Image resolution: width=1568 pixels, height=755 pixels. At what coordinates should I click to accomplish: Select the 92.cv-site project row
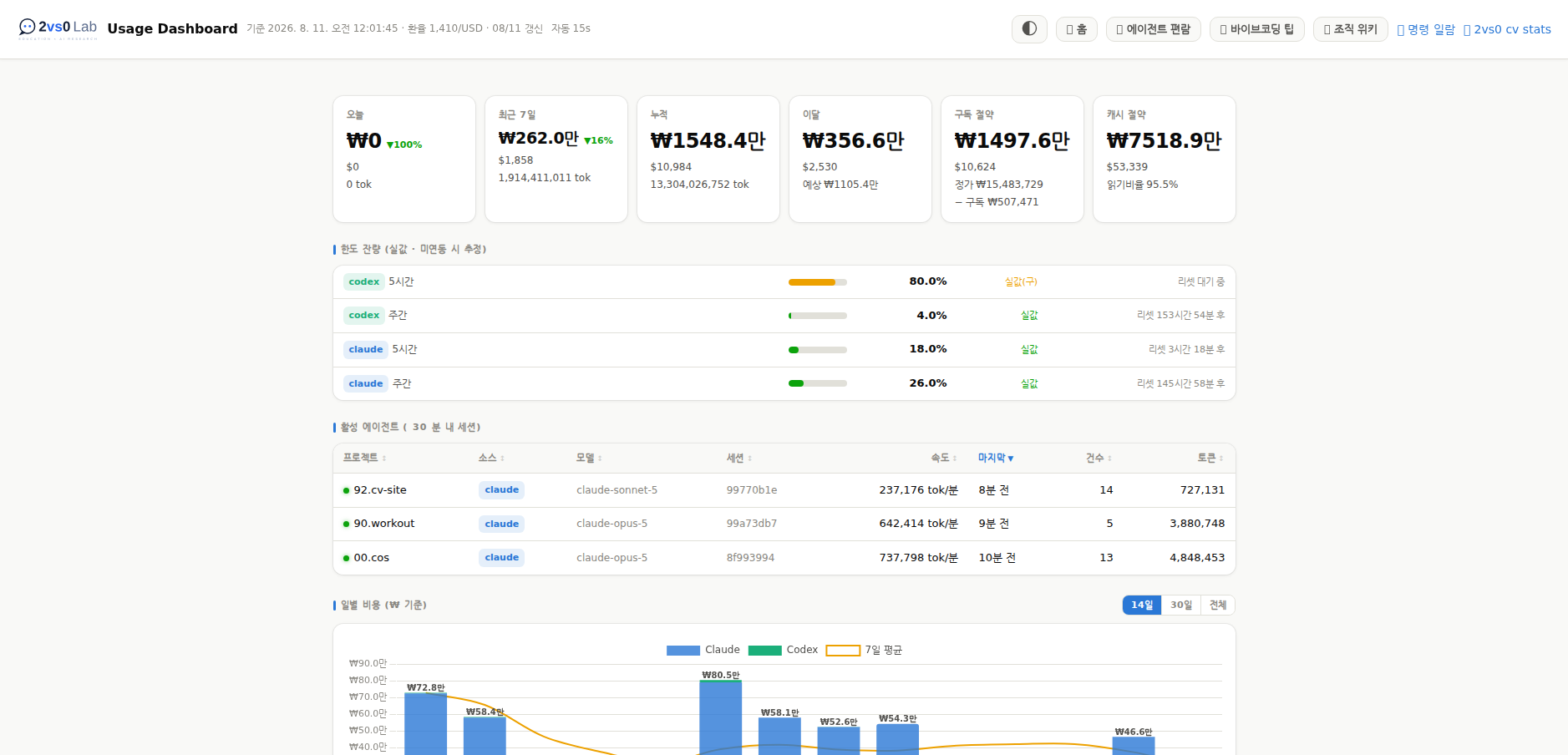click(784, 490)
